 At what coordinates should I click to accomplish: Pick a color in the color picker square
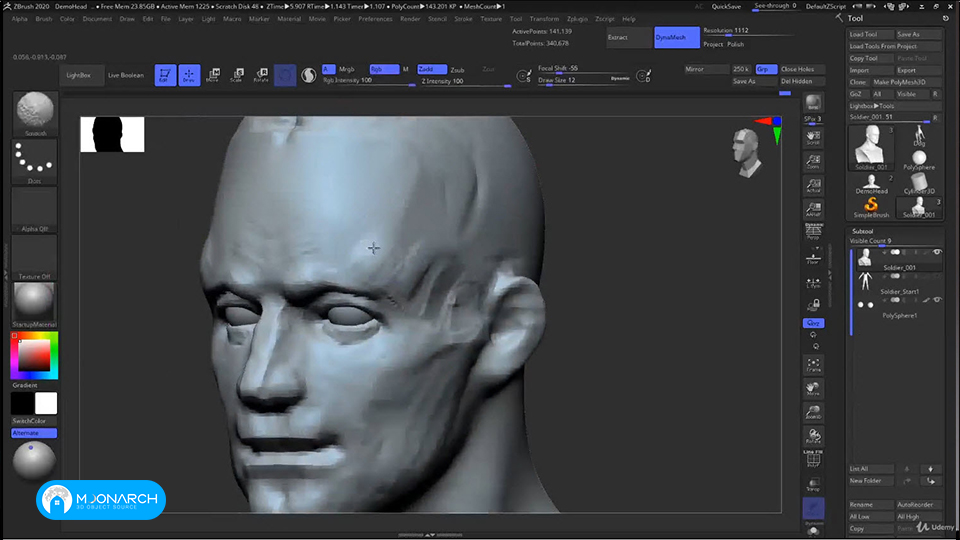(x=34, y=354)
